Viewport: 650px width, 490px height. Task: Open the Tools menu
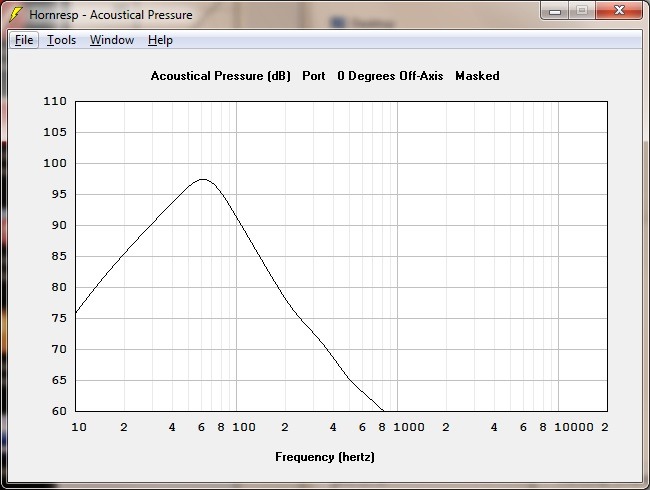pos(61,40)
